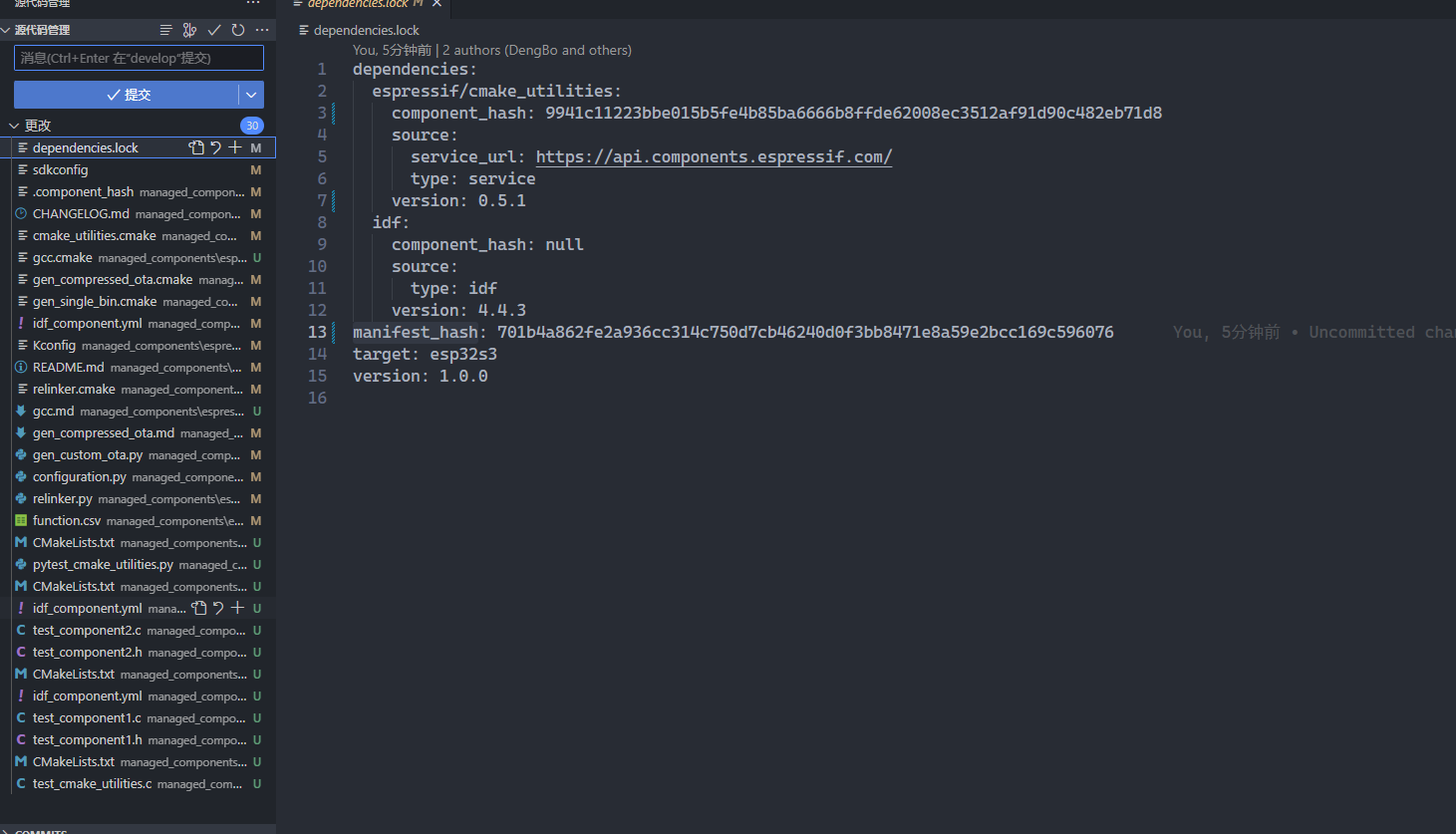Click the purple C icon beside test_component1.h
Screen dimensions: 1456x834
coord(21,739)
